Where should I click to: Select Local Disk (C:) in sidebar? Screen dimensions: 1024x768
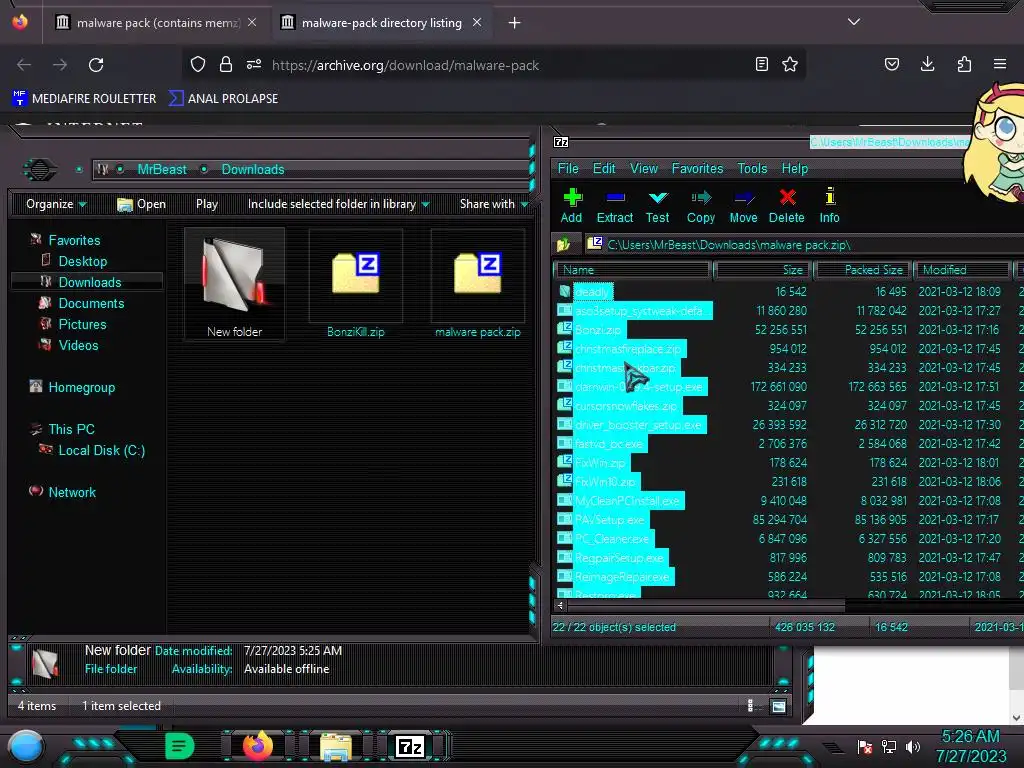(102, 451)
